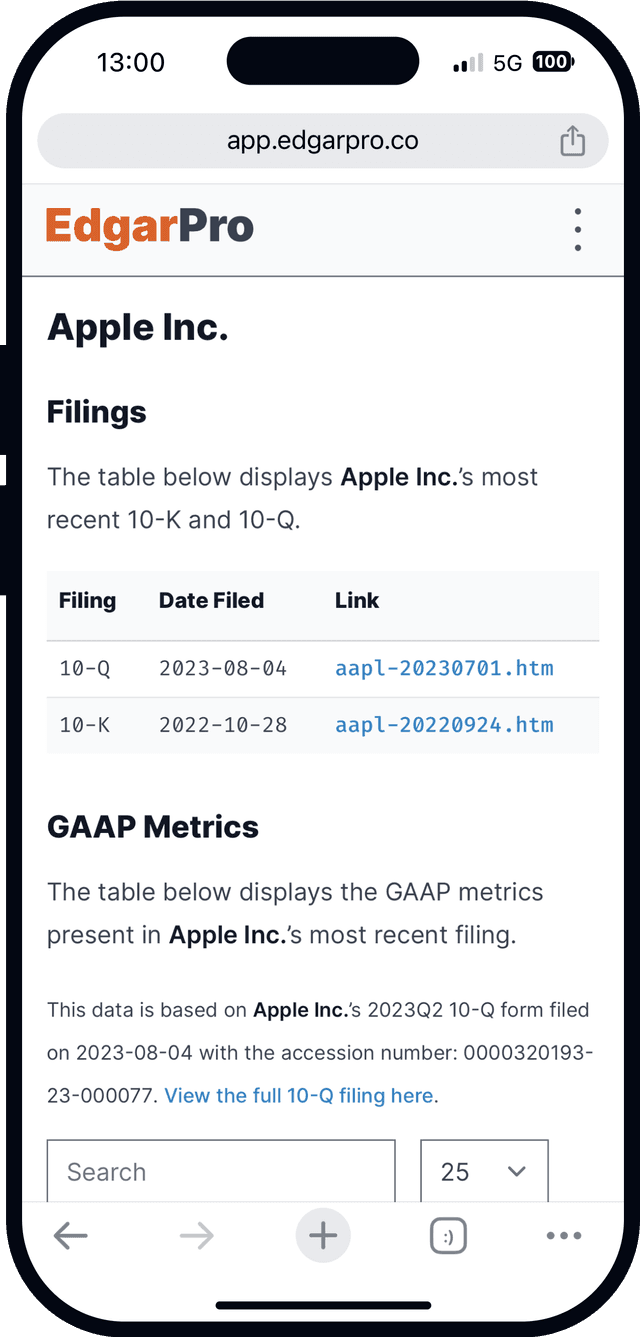This screenshot has height=1337, width=640.
Task: Click the EdgarPro logo
Action: (x=150, y=228)
